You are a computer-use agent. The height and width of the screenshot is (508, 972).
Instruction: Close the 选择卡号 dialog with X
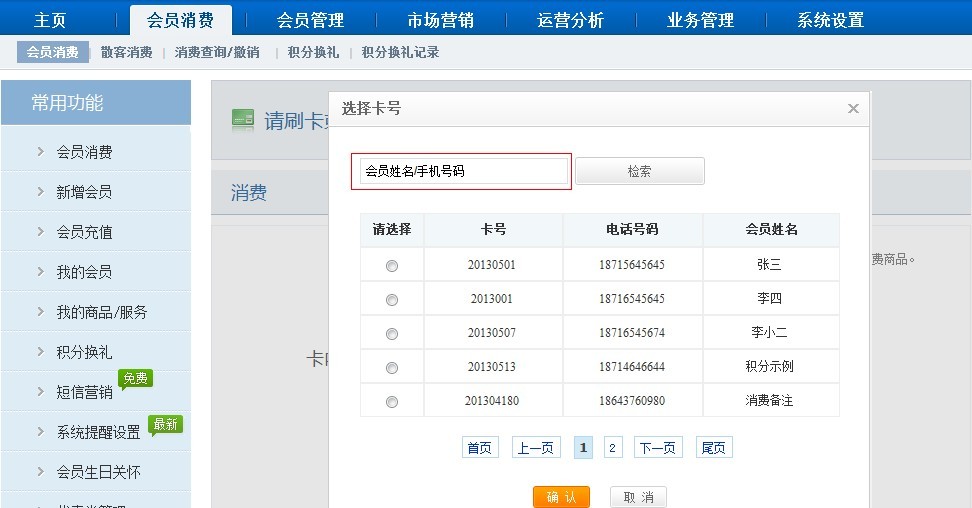click(x=853, y=109)
